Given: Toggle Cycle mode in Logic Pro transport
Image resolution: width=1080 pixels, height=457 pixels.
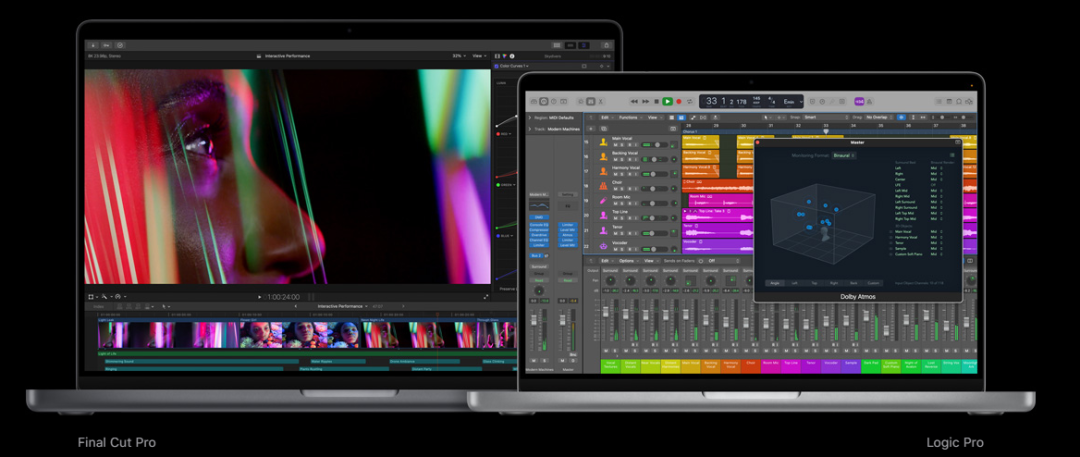Looking at the screenshot, I should pyautogui.click(x=689, y=101).
